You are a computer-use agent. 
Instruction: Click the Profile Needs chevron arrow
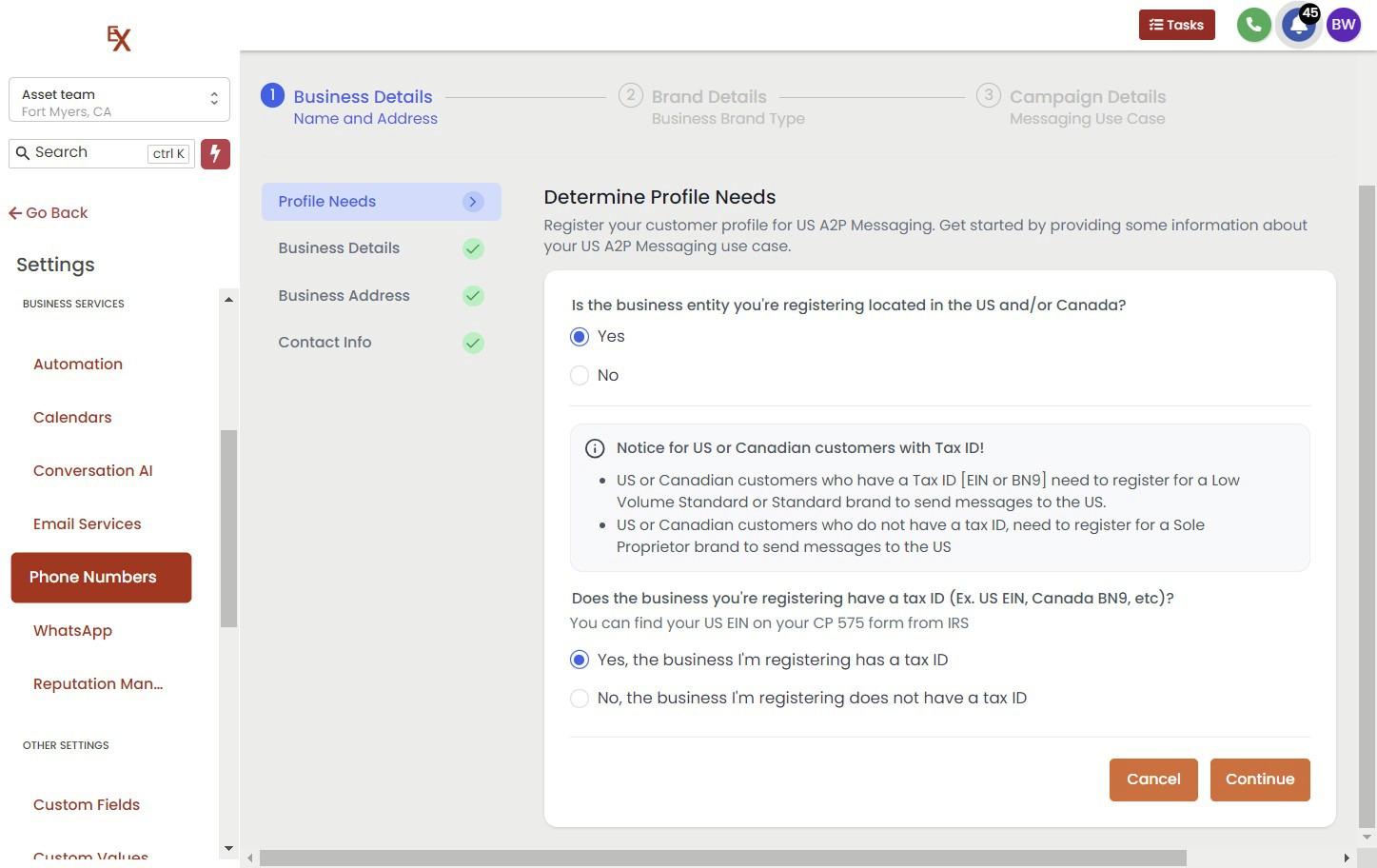pos(473,202)
